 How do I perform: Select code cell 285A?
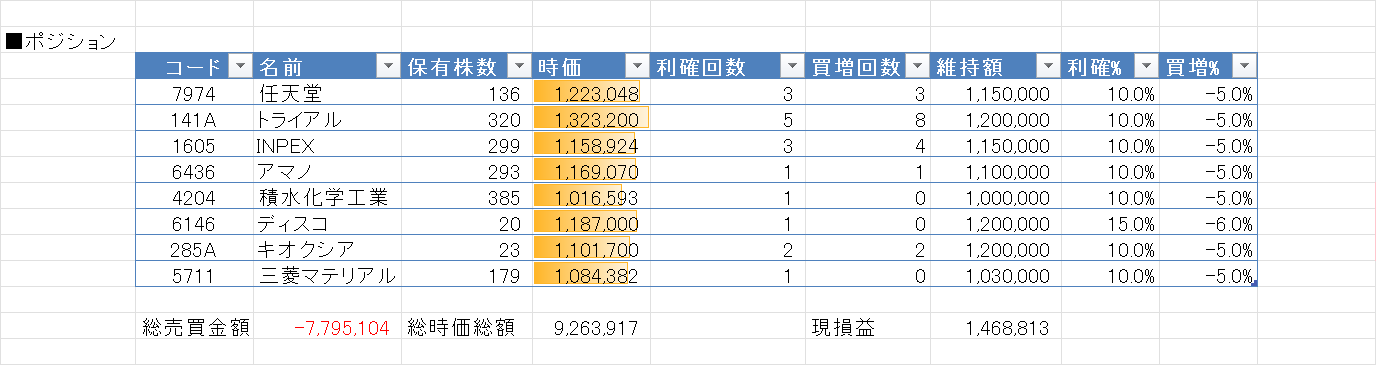(x=194, y=249)
